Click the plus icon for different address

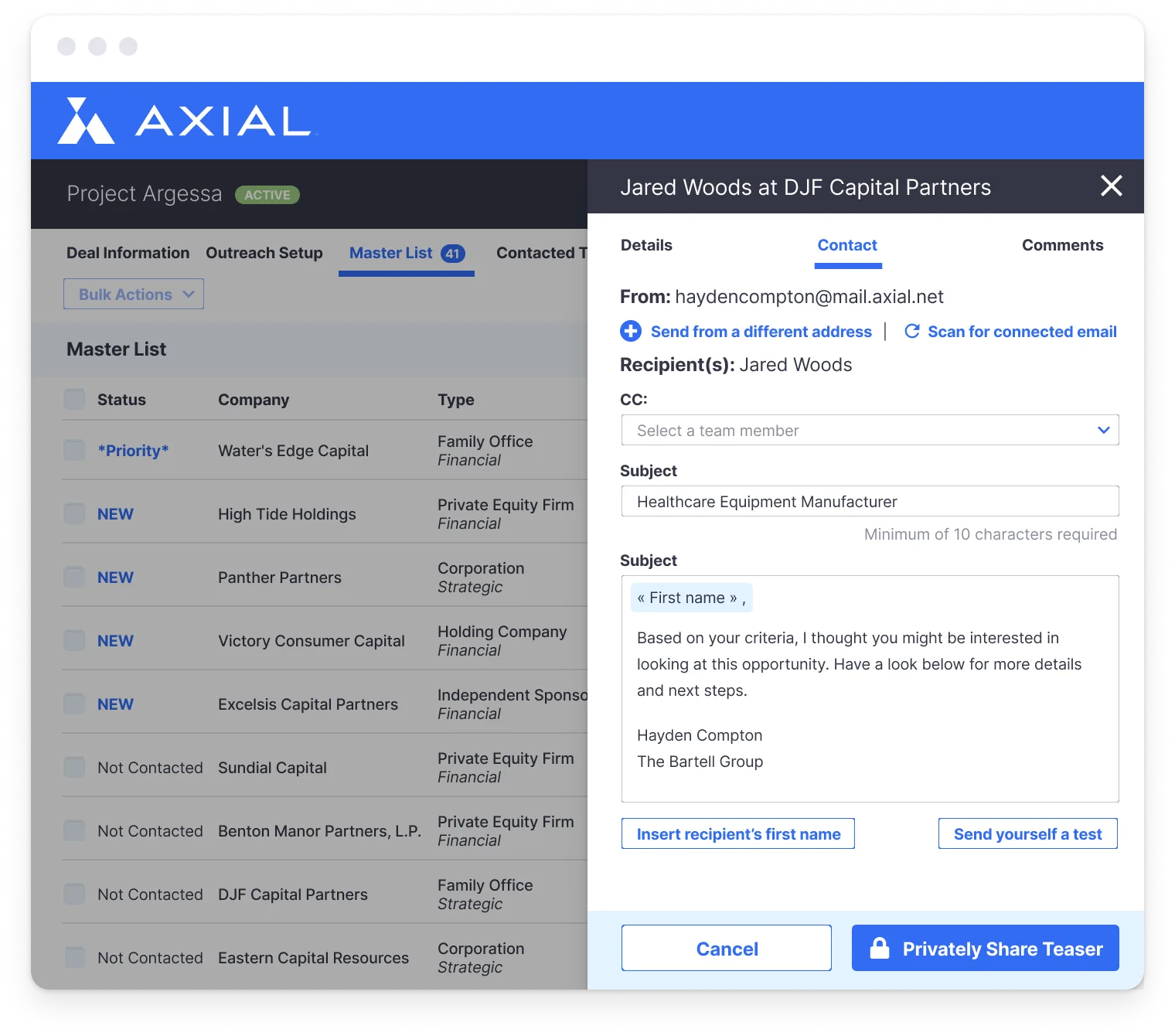[x=631, y=332]
